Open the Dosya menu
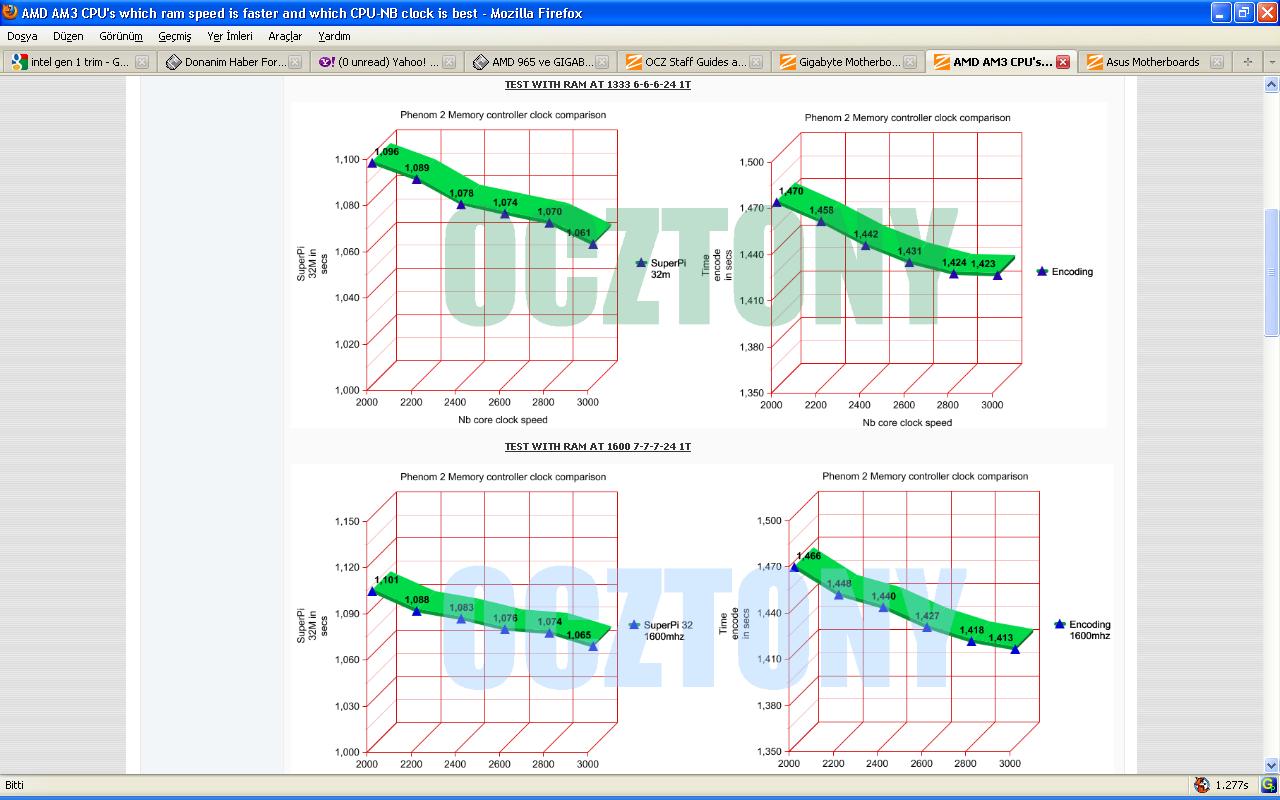 click(22, 36)
